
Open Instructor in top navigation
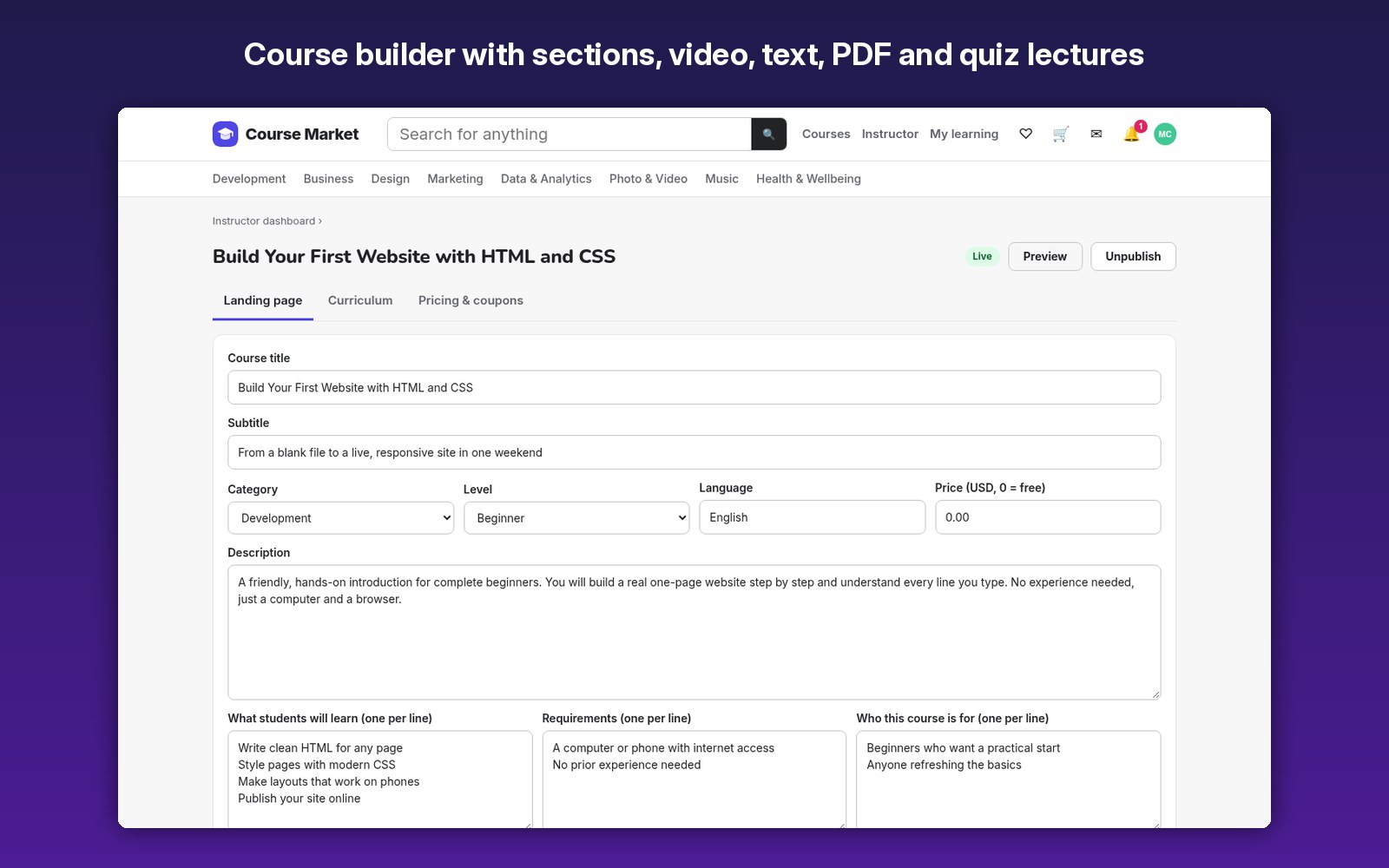point(890,134)
